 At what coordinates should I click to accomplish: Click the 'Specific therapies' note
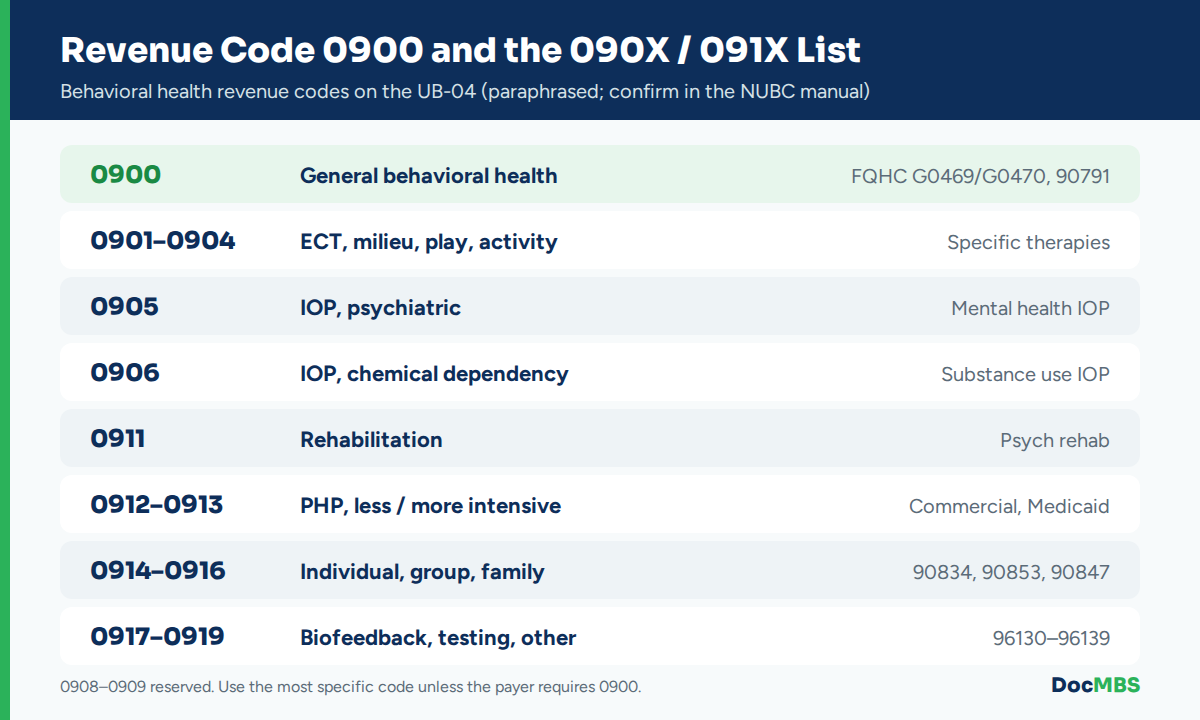[1028, 243]
